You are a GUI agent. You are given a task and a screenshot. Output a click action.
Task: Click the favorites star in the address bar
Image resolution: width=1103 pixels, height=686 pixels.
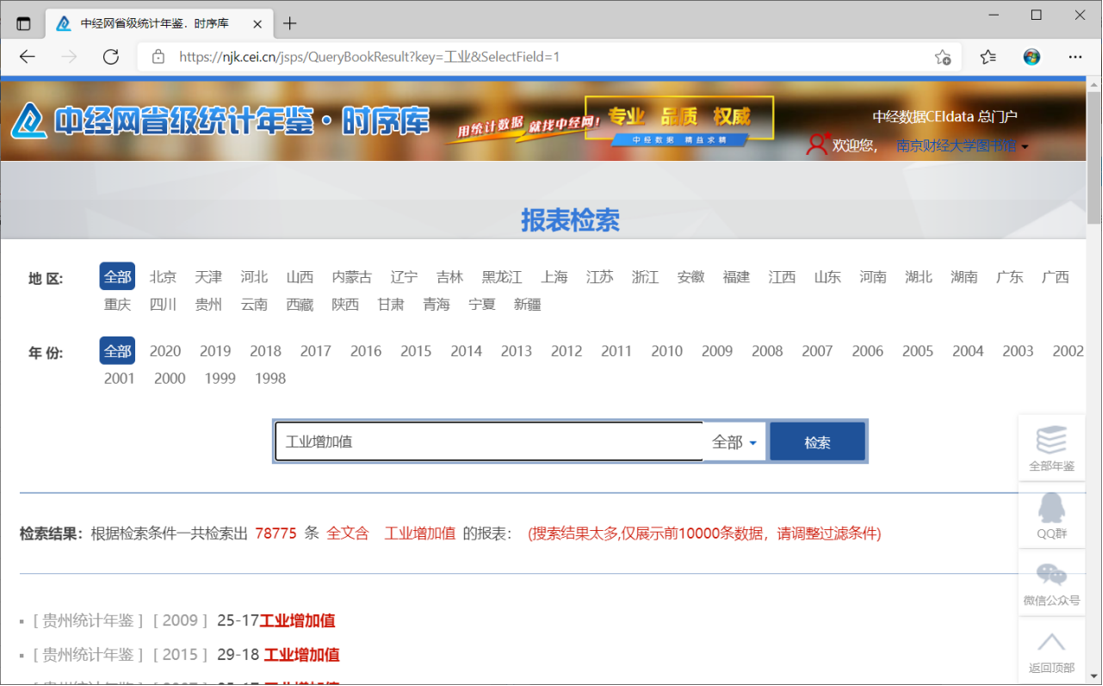click(x=942, y=58)
